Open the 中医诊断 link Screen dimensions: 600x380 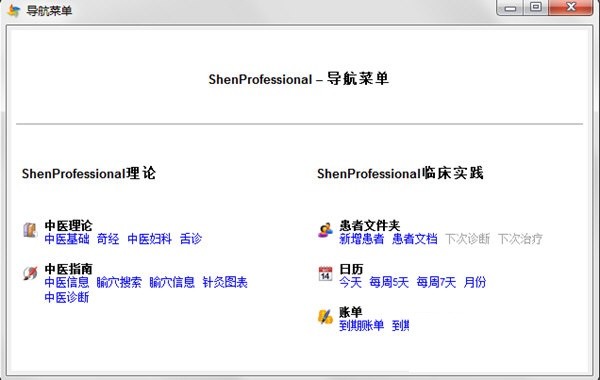click(67, 297)
